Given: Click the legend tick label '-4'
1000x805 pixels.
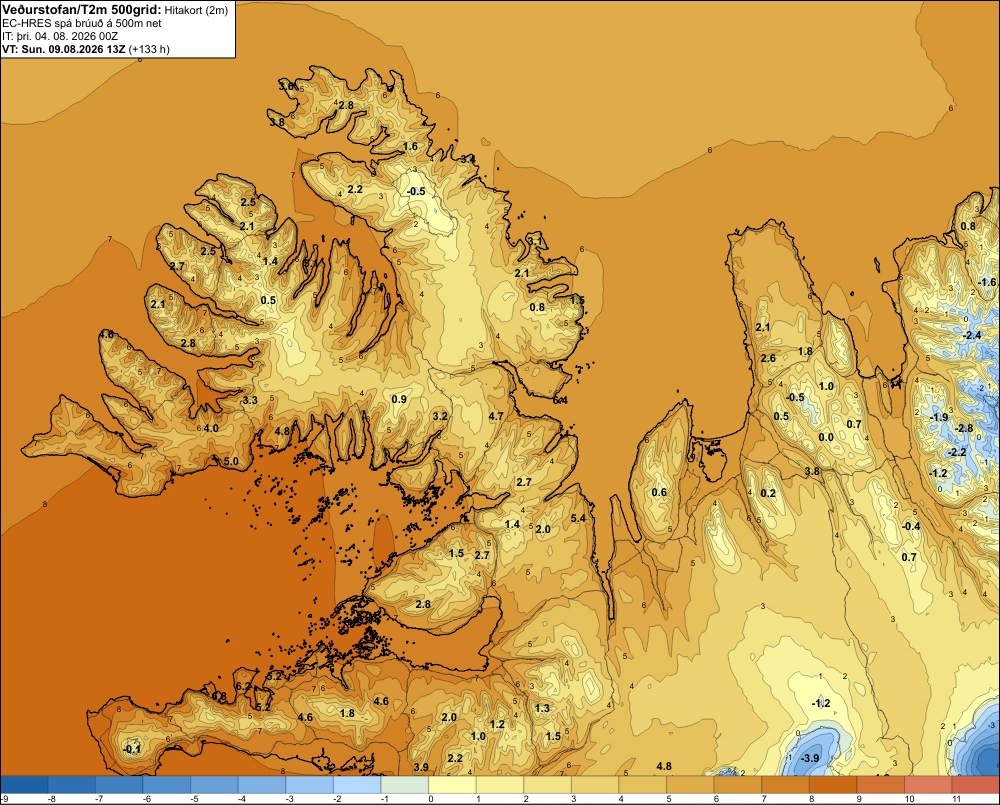Looking at the screenshot, I should 242,799.
